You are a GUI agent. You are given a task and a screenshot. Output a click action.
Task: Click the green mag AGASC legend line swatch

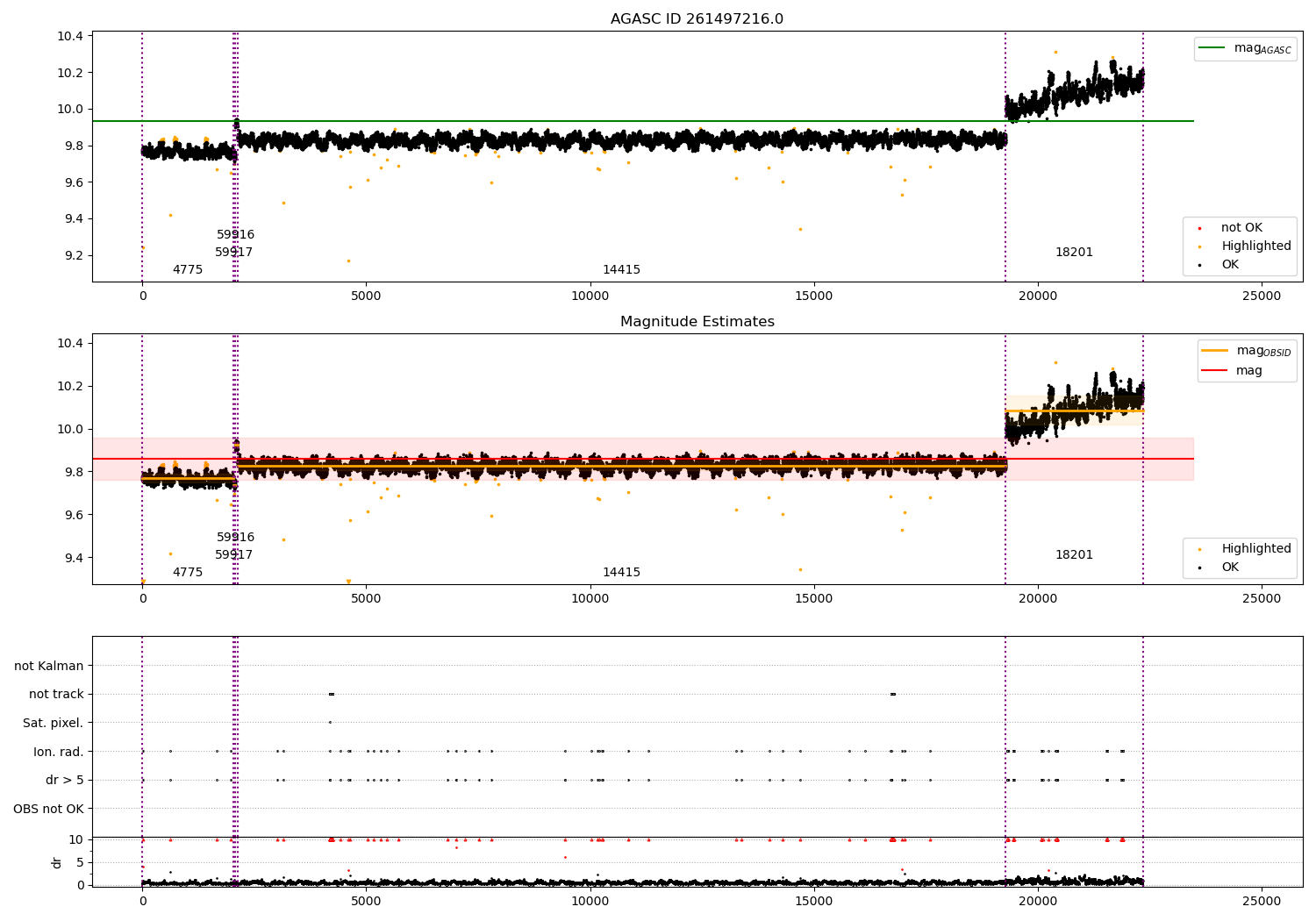[1212, 48]
